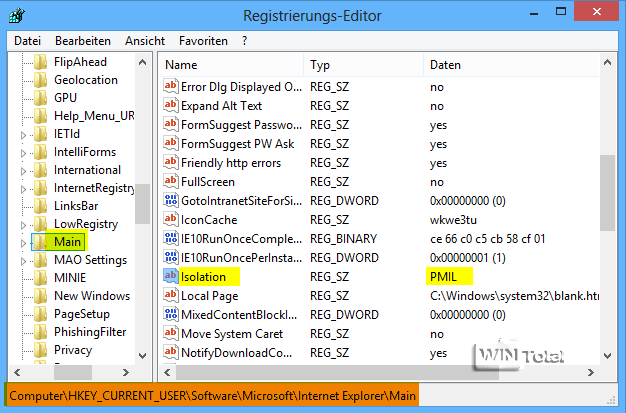Maximize the Registrierungs-Editor window

(x=561, y=12)
